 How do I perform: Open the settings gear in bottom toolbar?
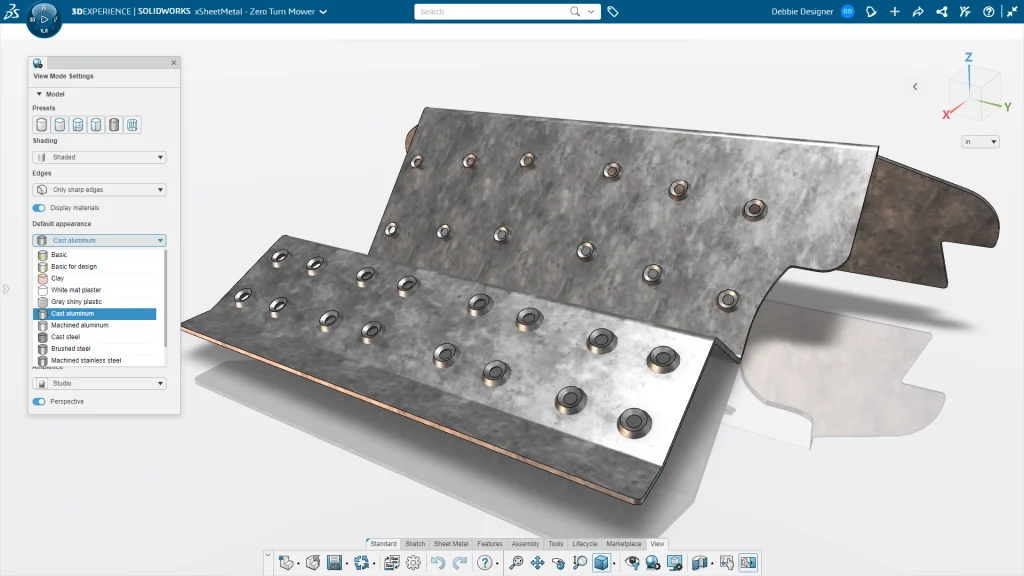coord(413,563)
